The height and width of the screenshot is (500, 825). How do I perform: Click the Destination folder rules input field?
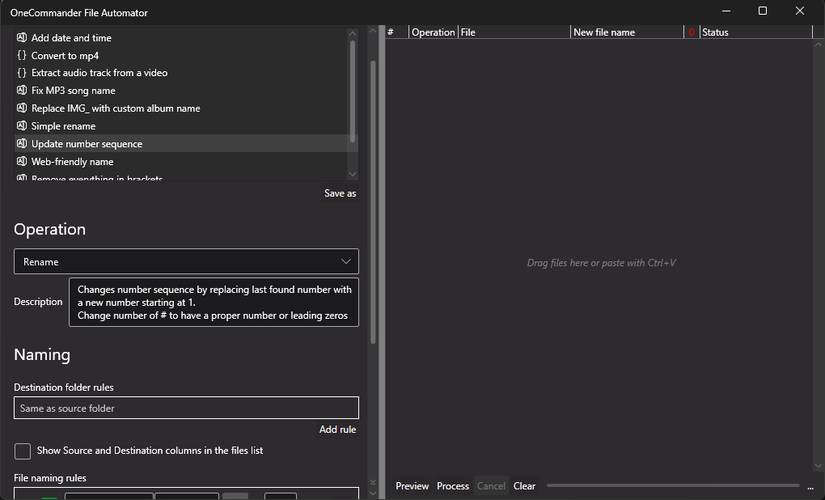[186, 408]
